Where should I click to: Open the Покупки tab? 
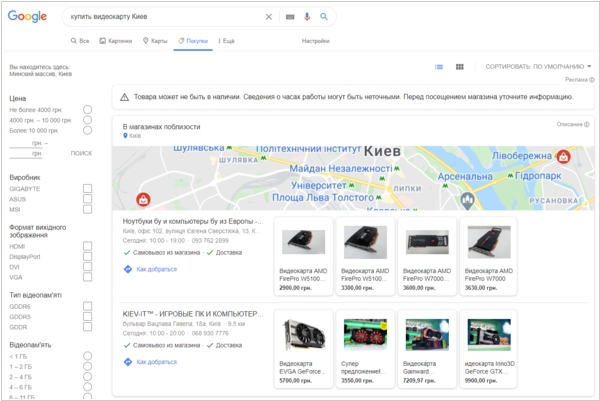(193, 41)
